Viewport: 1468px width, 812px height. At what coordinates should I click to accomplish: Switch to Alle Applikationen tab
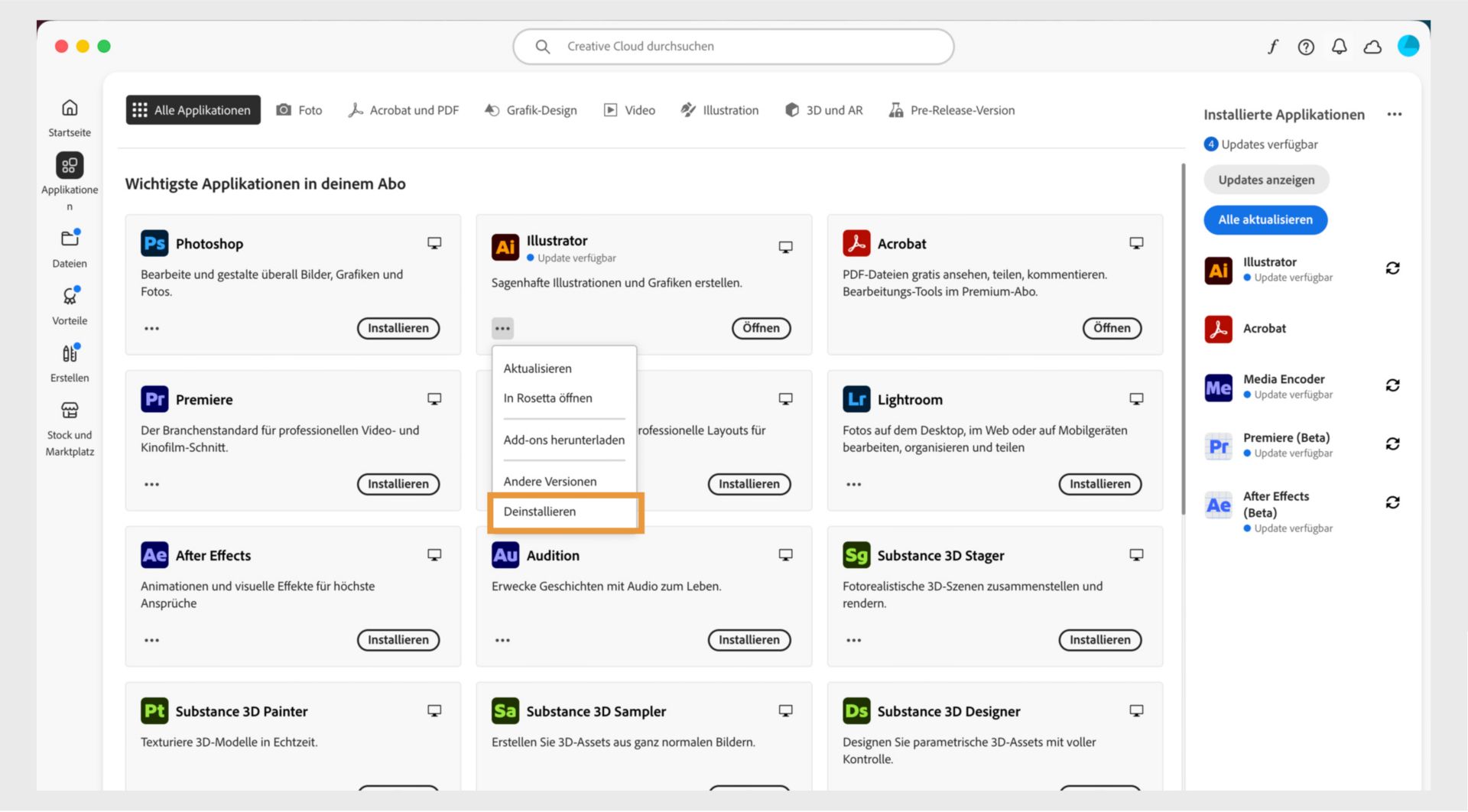point(193,110)
